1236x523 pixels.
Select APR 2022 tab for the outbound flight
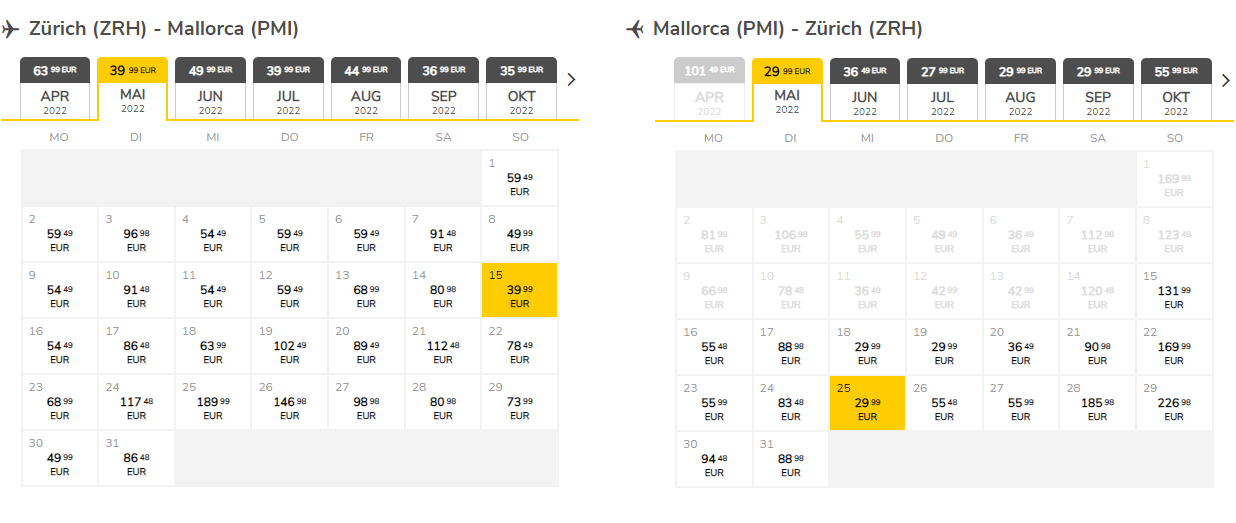click(55, 88)
